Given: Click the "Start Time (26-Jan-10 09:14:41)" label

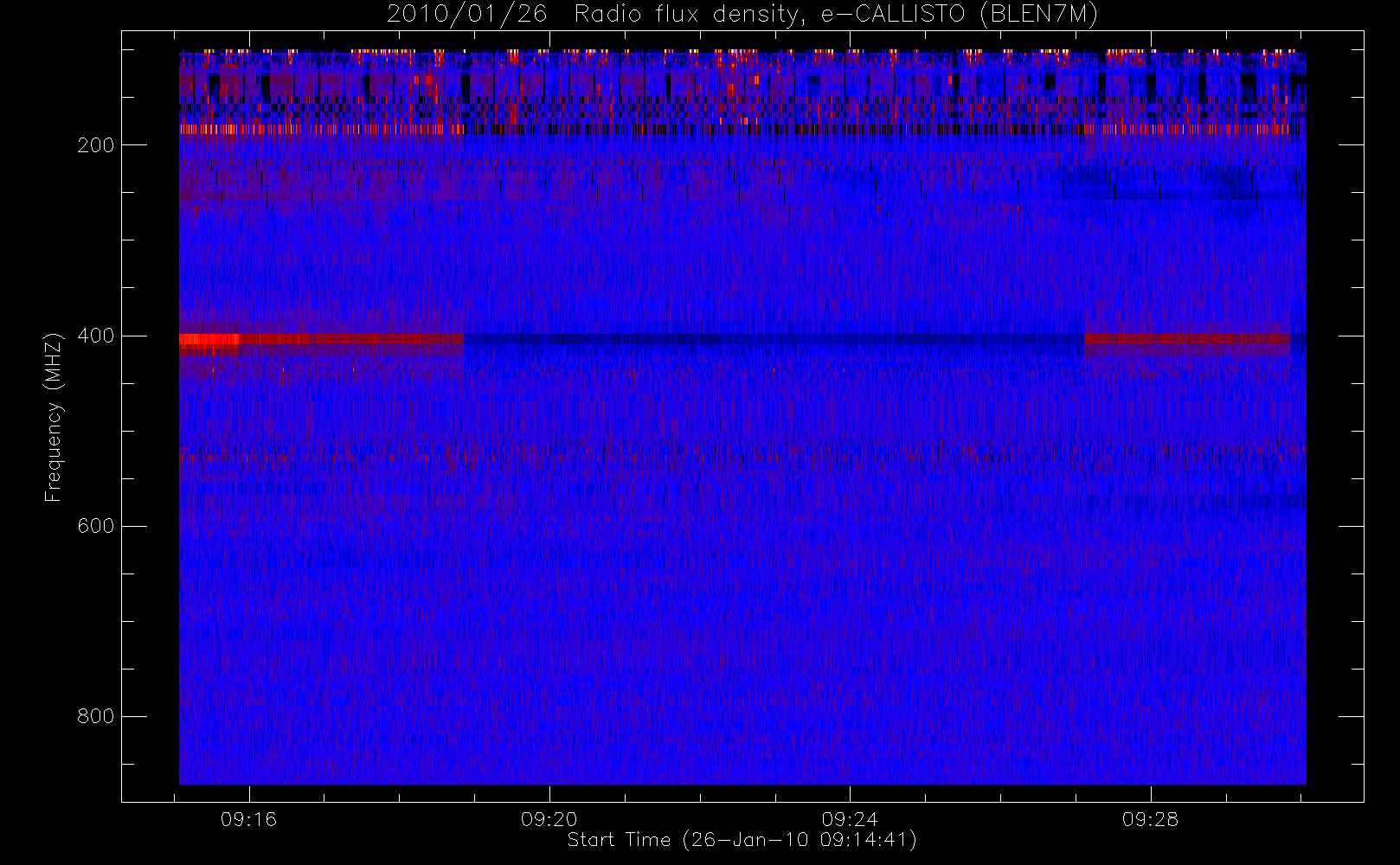Looking at the screenshot, I should (742, 840).
